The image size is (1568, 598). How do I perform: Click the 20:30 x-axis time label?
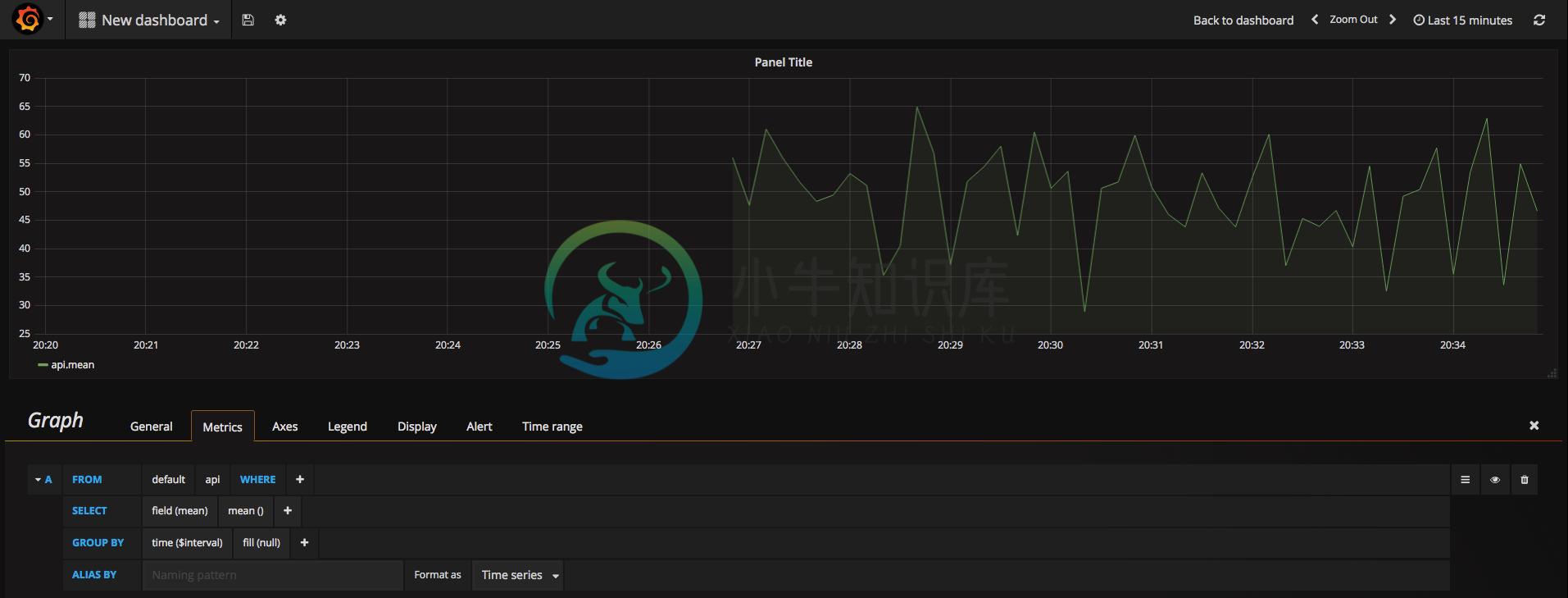(1050, 345)
